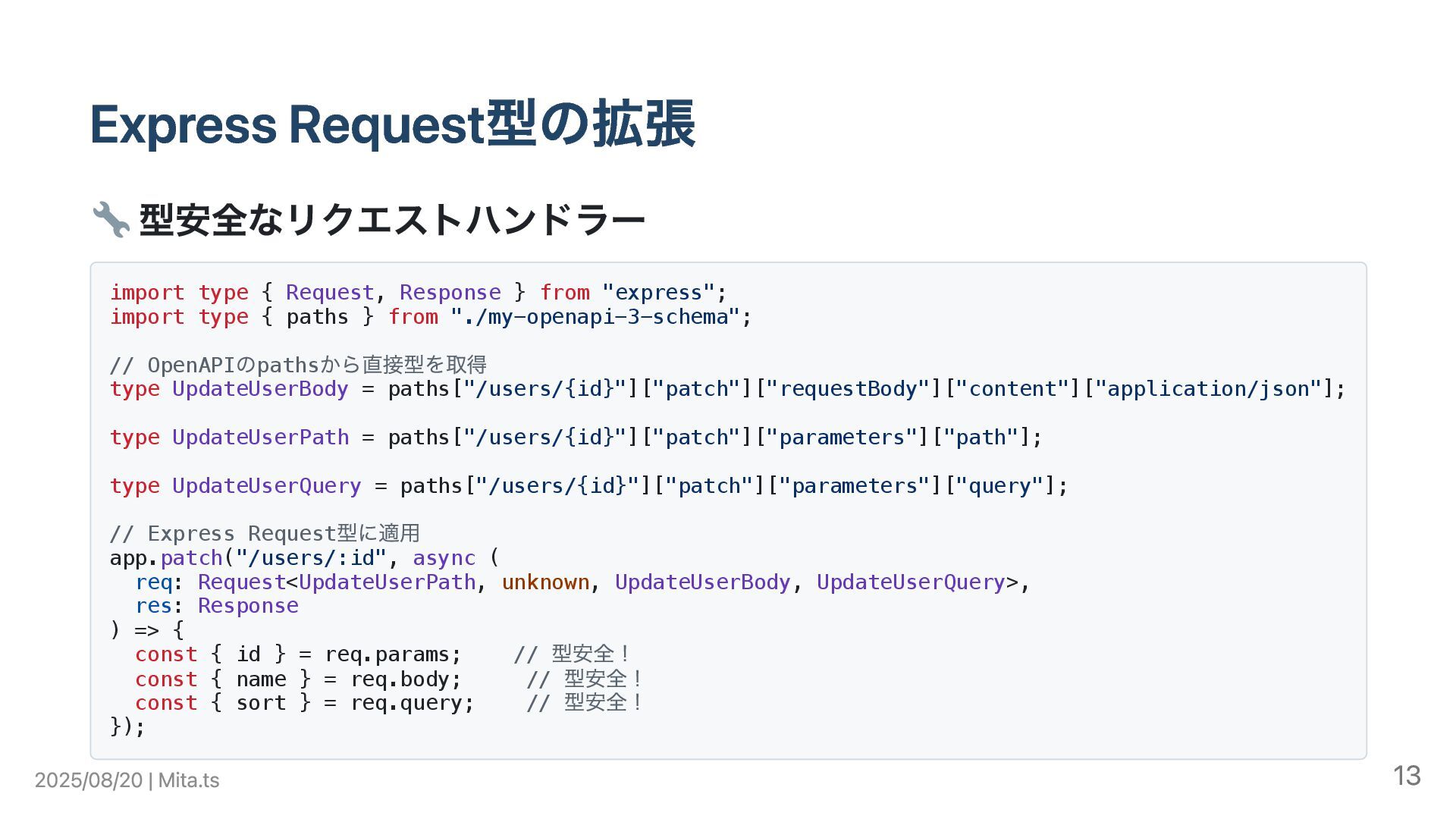The width and height of the screenshot is (1456, 819).
Task: Click the slide page number 13
Action: 1407,776
